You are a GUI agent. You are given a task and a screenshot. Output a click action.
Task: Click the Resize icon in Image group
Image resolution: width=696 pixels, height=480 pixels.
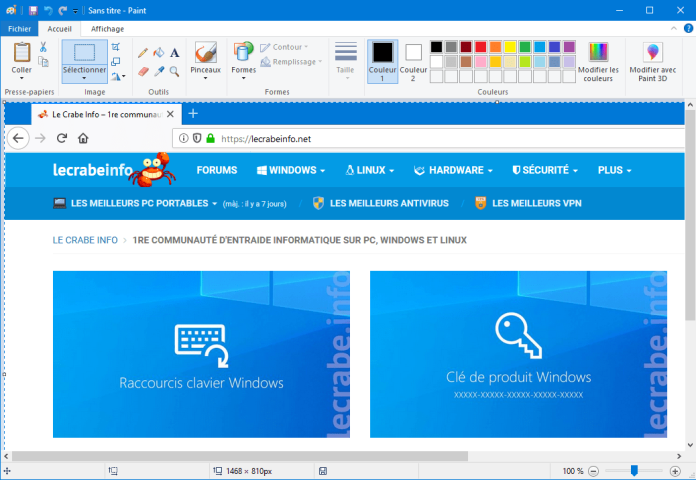pyautogui.click(x=115, y=62)
